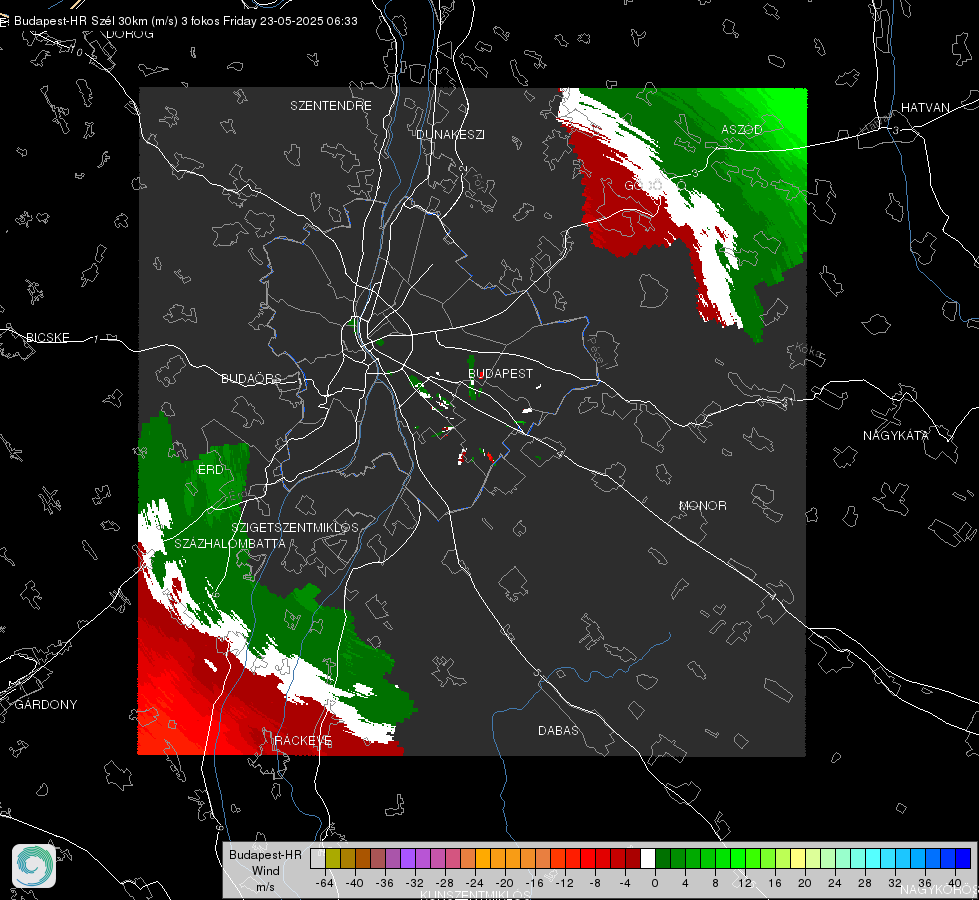The width and height of the screenshot is (979, 900).
Task: Pick the olive swatch right of the -64 tick
Action: [x=333, y=858]
